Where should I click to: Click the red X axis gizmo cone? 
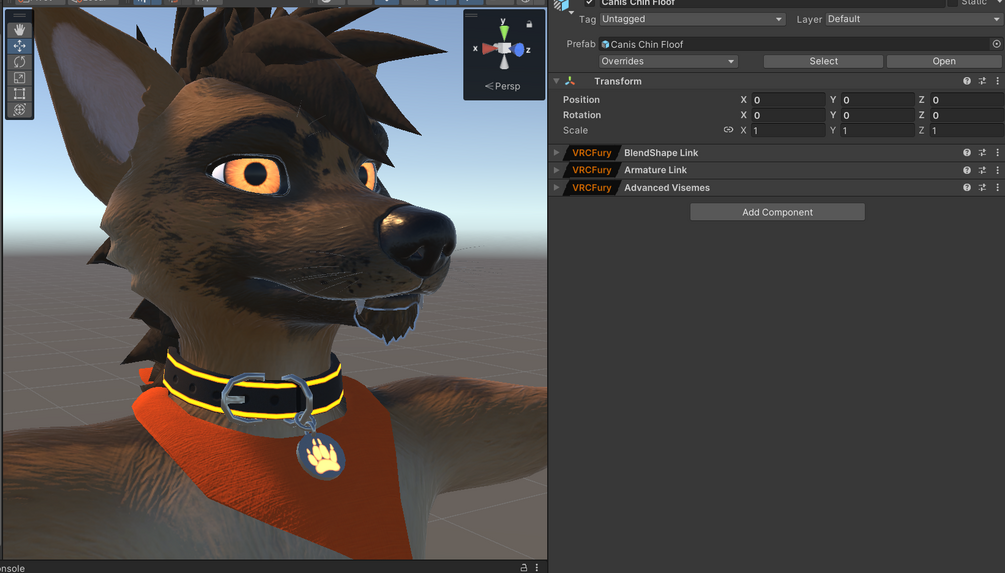(490, 49)
